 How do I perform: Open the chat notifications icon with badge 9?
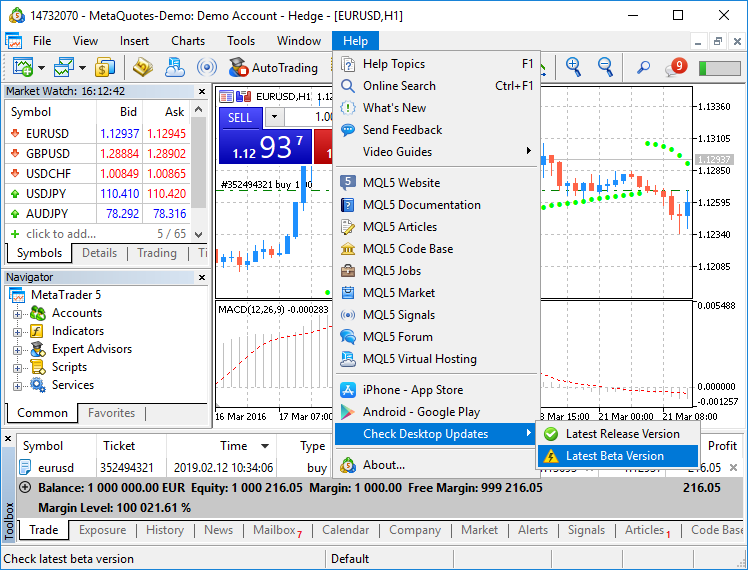[x=675, y=67]
